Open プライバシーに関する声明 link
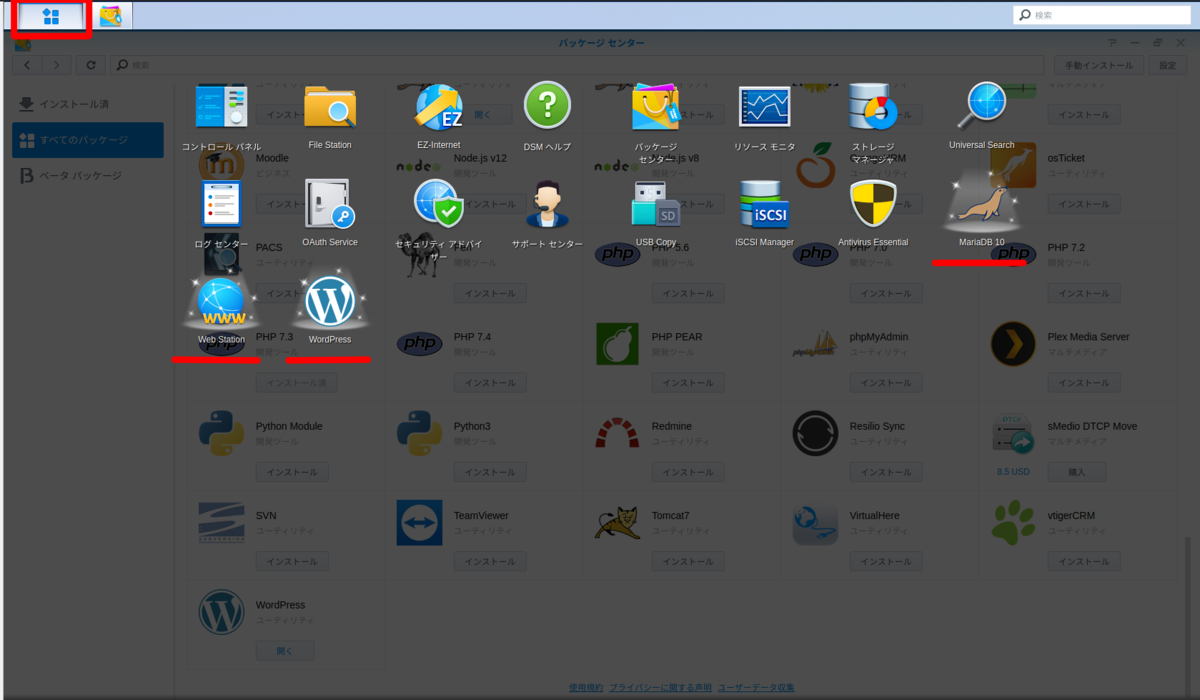 coord(661,688)
